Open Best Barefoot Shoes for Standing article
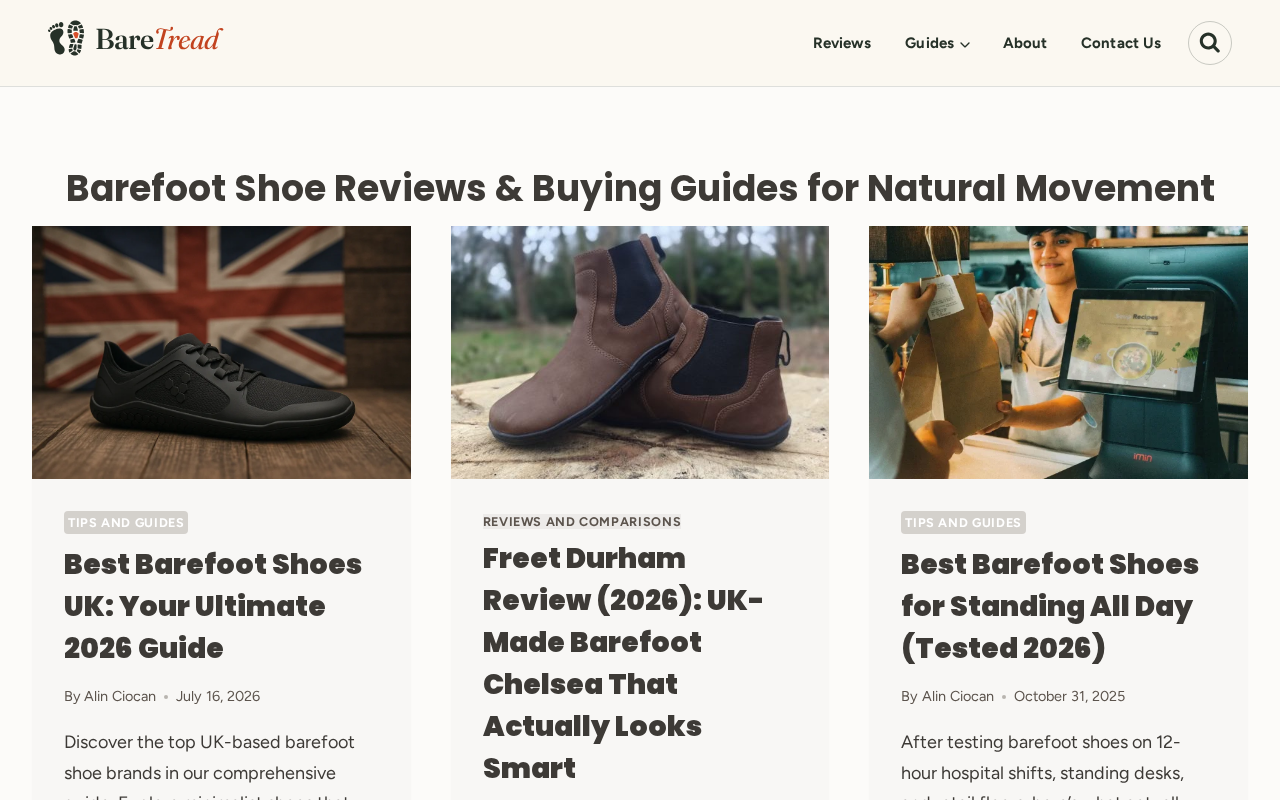Image resolution: width=1280 pixels, height=800 pixels. click(1050, 606)
